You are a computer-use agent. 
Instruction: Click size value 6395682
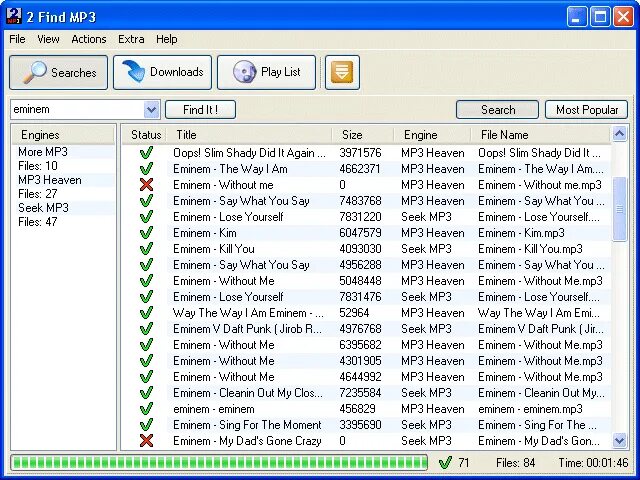(360, 345)
